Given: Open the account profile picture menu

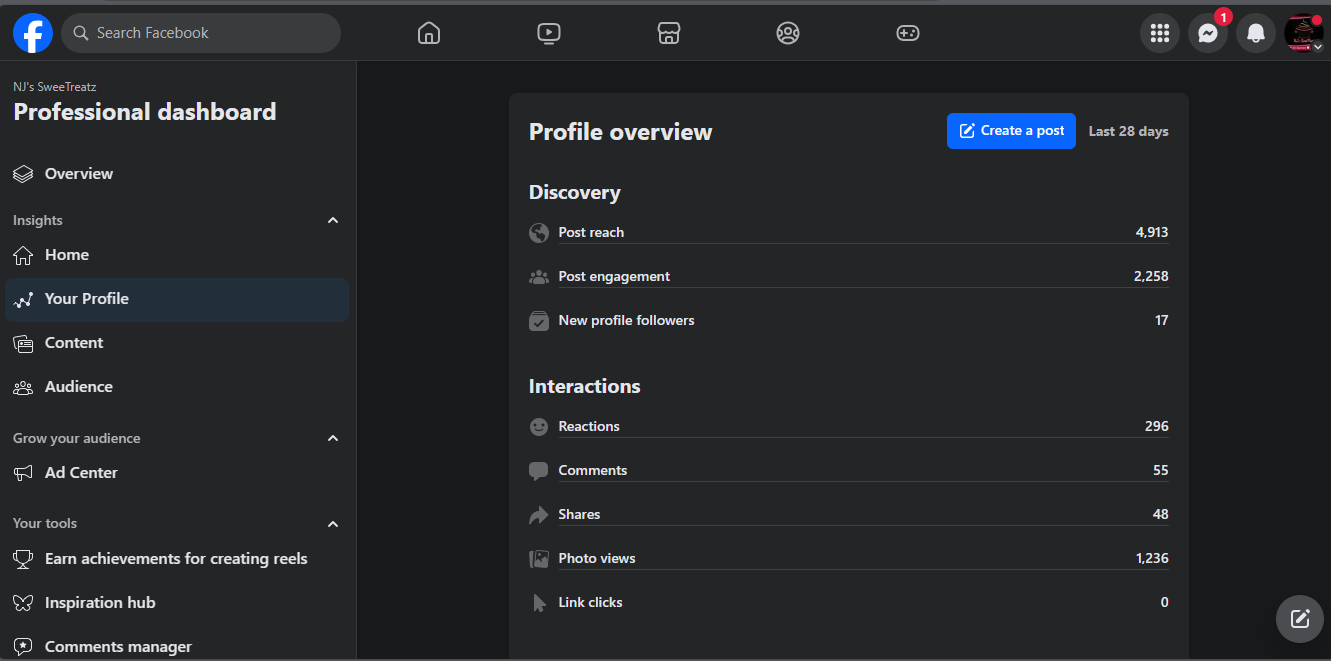Looking at the screenshot, I should [1304, 33].
